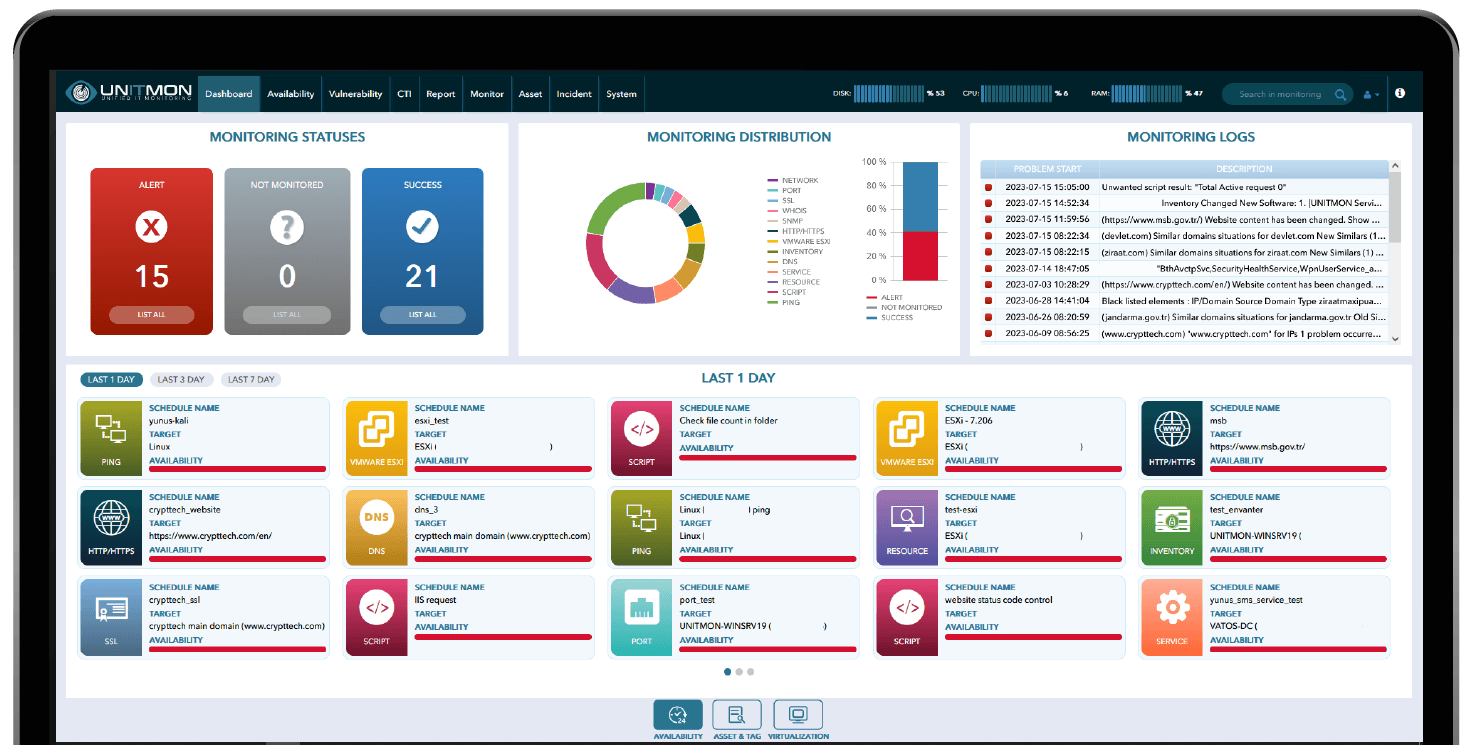Click https://www.msb.gov.tr/ target text
1475x745 pixels.
[1257, 447]
